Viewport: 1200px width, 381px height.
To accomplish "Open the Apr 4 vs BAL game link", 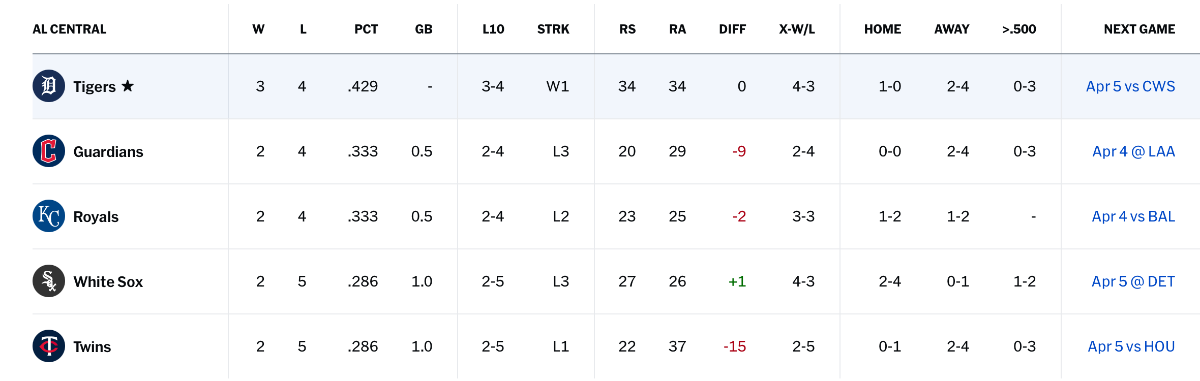I will (x=1133, y=217).
